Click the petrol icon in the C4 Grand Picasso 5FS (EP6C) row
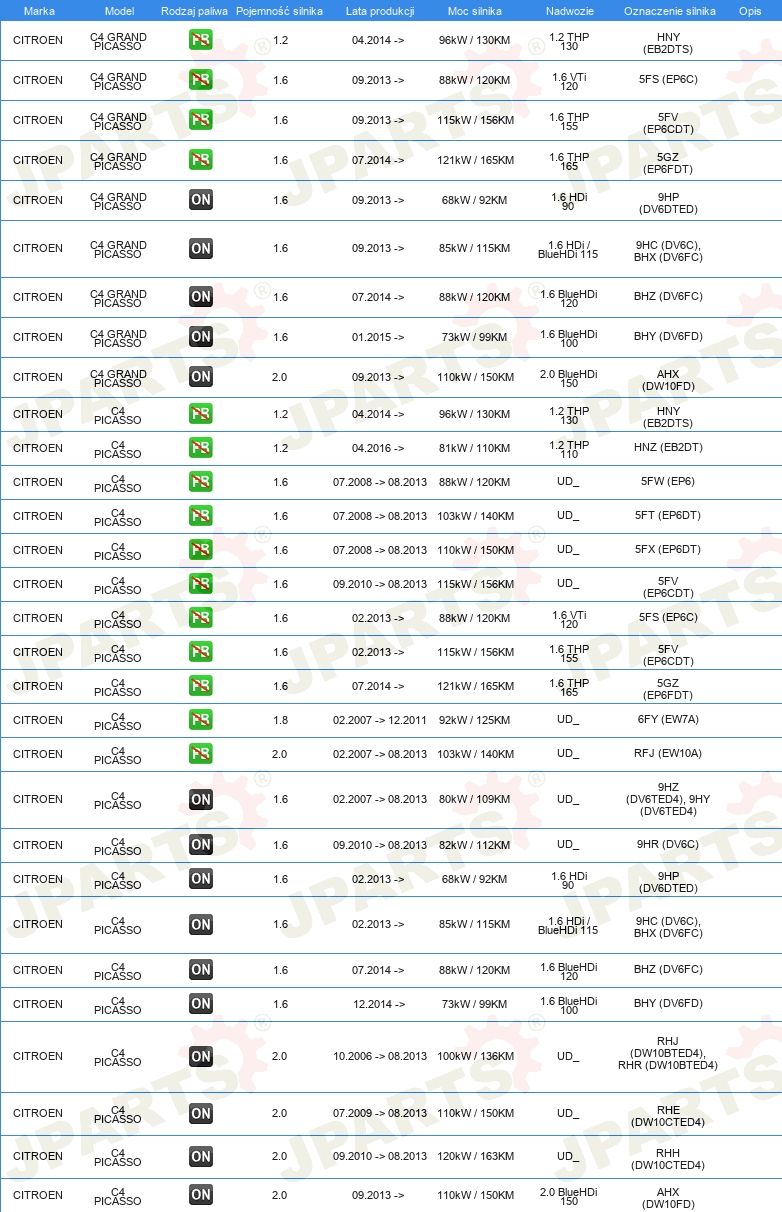This screenshot has width=782, height=1212. [x=201, y=80]
